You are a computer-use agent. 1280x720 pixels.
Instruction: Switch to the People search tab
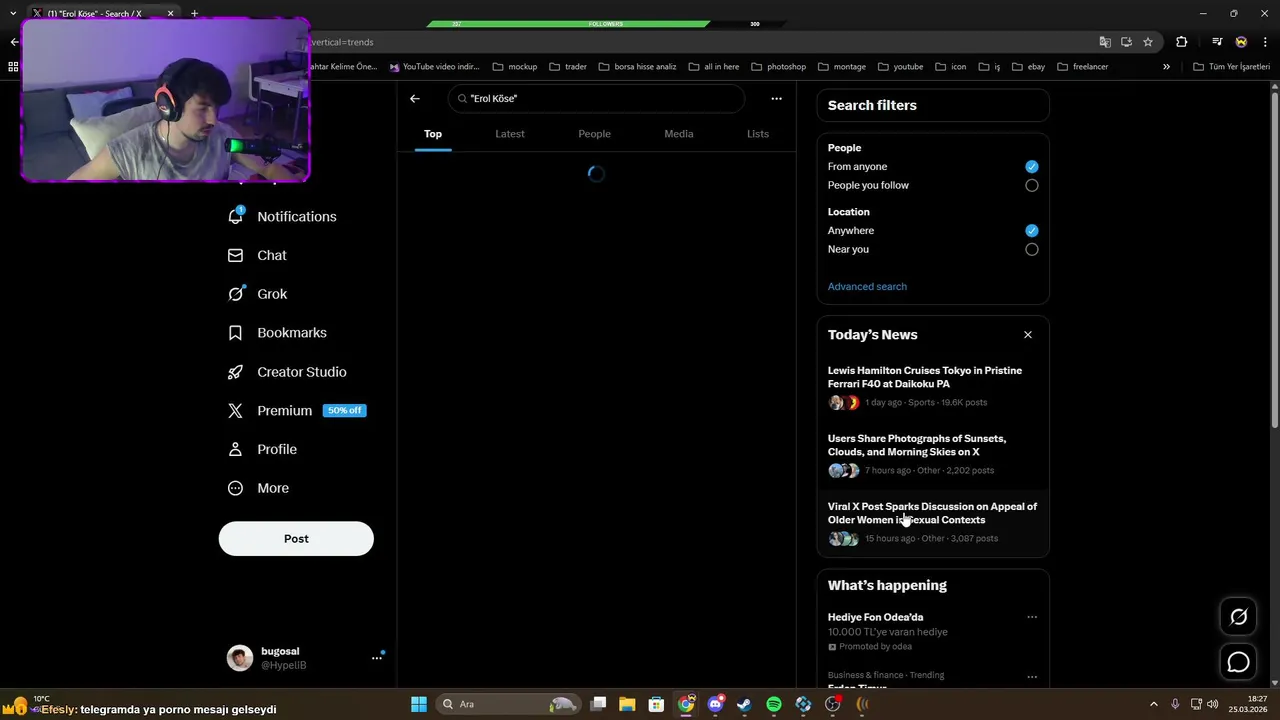tap(594, 134)
